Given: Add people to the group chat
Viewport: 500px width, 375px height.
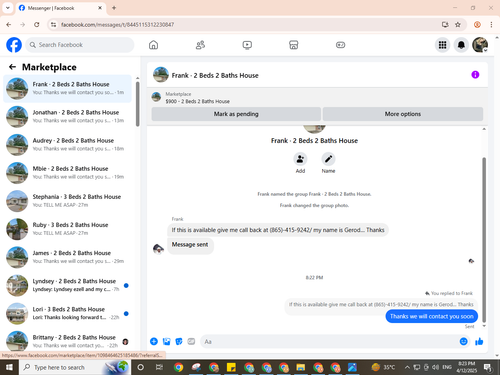Looking at the screenshot, I should (x=300, y=159).
